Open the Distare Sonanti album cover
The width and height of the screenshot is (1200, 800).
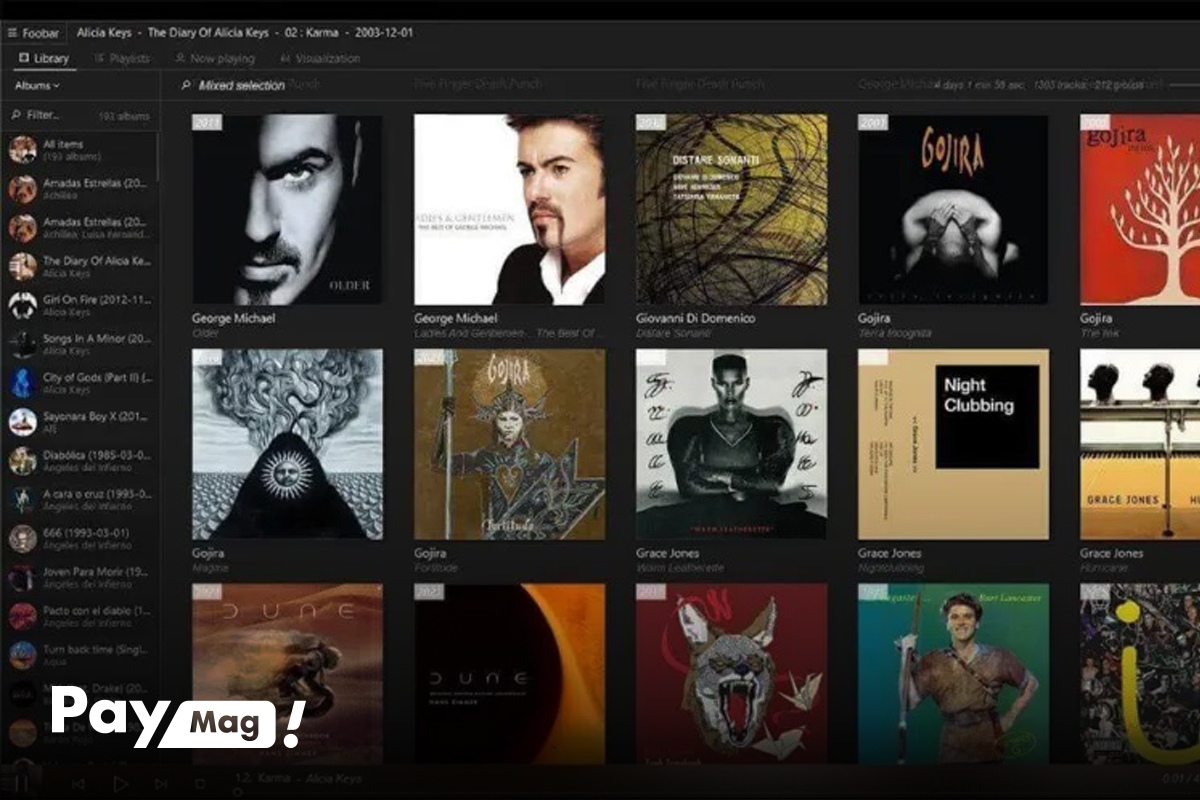tap(731, 209)
